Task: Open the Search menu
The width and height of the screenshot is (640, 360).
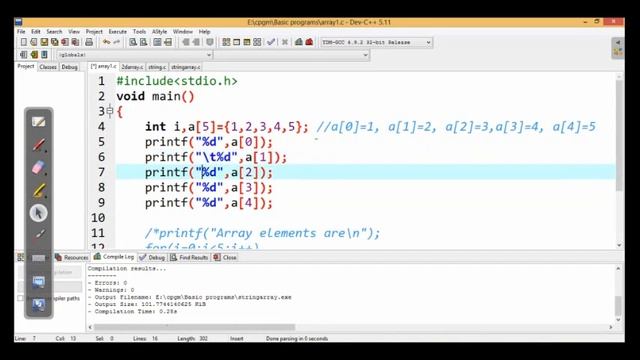Action: tap(54, 31)
